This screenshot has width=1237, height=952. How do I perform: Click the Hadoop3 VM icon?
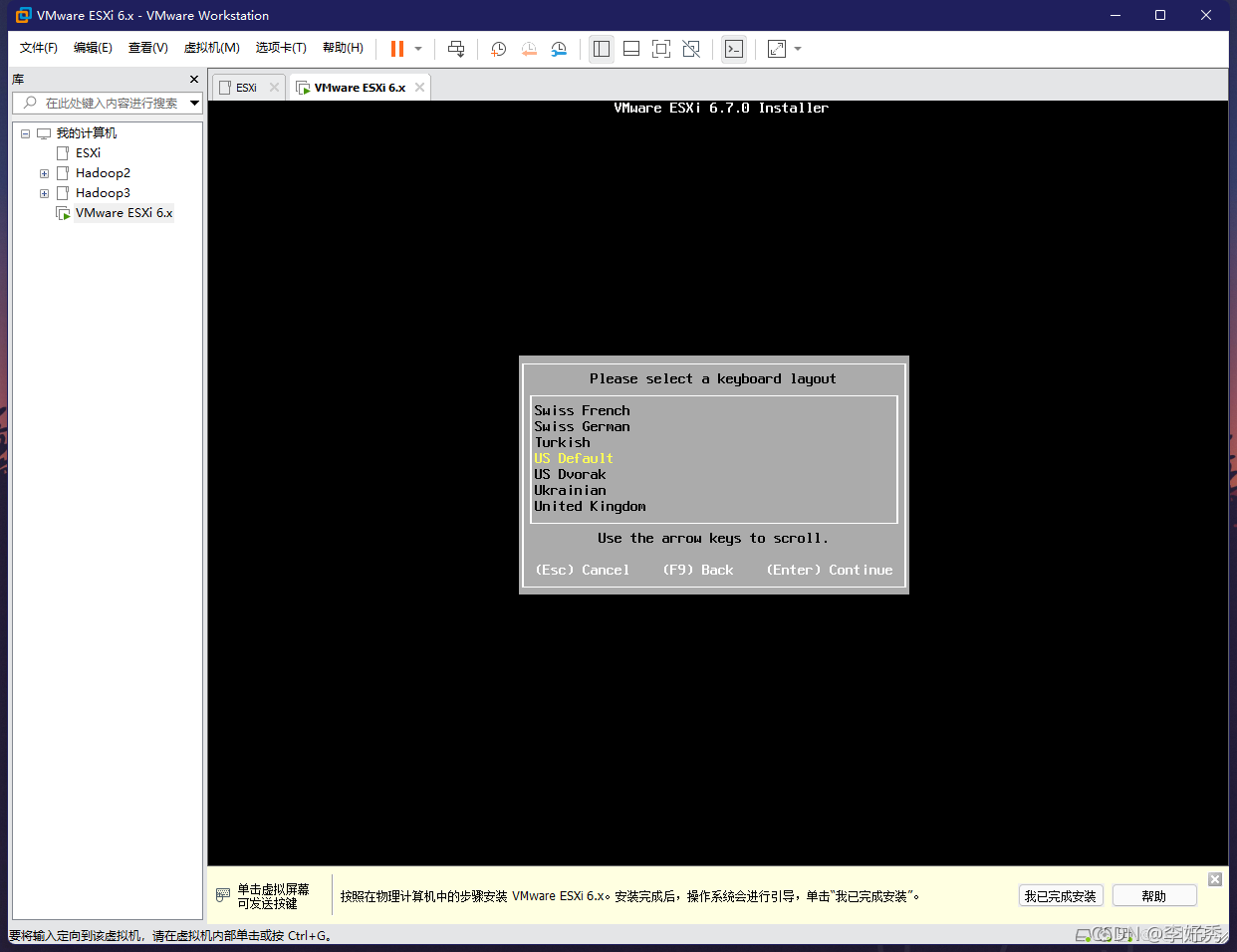click(63, 193)
